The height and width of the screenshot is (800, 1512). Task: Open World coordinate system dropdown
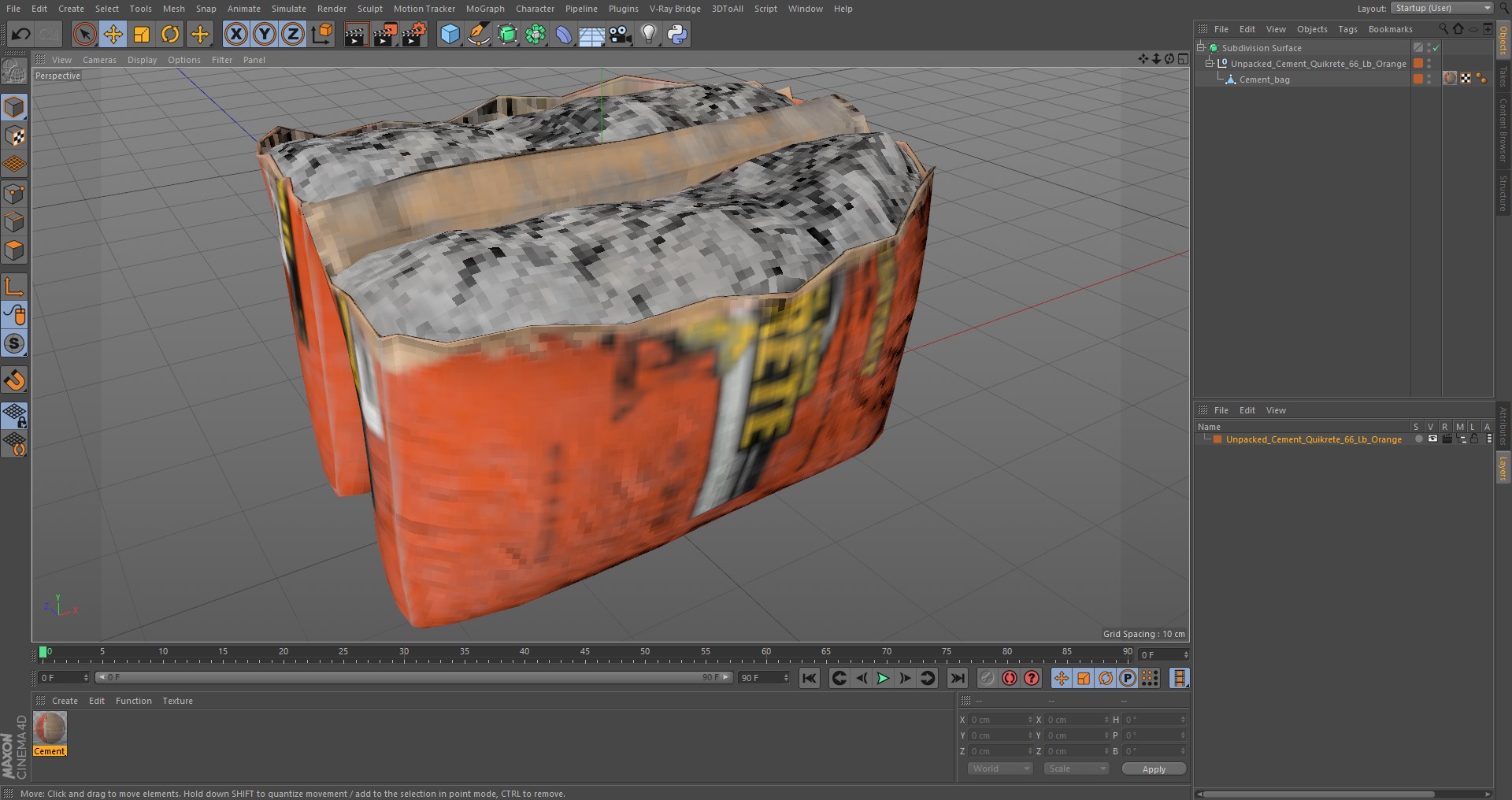pyautogui.click(x=999, y=769)
